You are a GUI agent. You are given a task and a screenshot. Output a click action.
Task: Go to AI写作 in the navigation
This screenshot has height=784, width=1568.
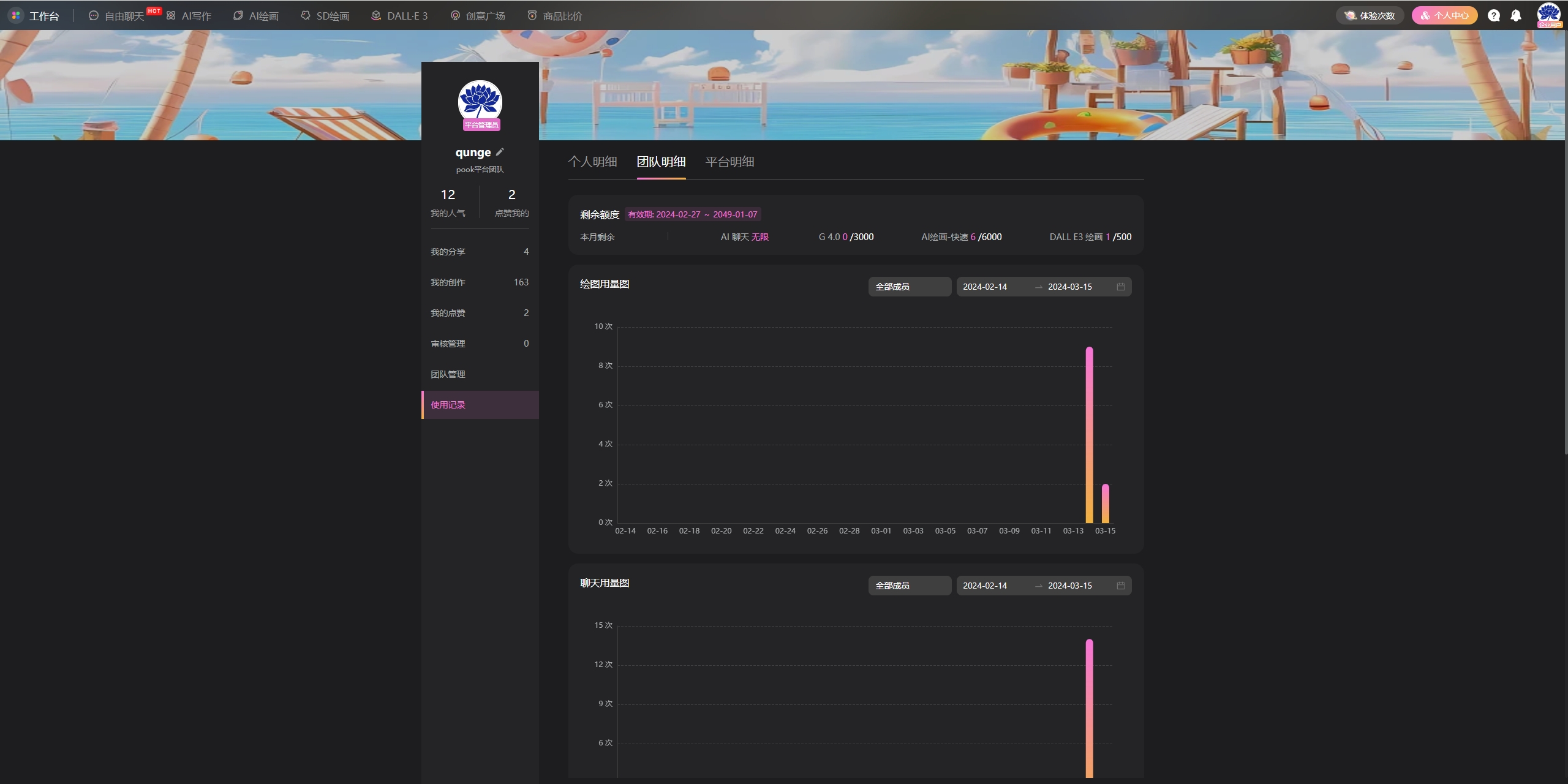197,16
